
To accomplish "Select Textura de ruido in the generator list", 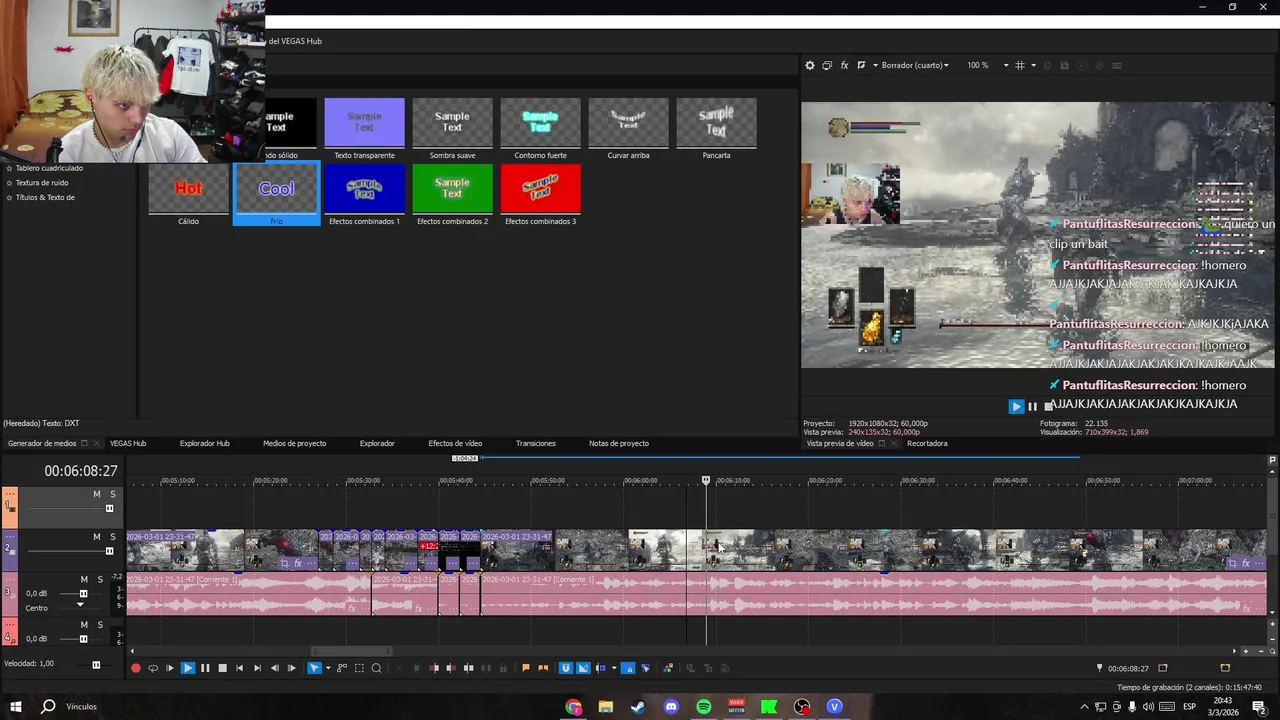I will pyautogui.click(x=42, y=183).
